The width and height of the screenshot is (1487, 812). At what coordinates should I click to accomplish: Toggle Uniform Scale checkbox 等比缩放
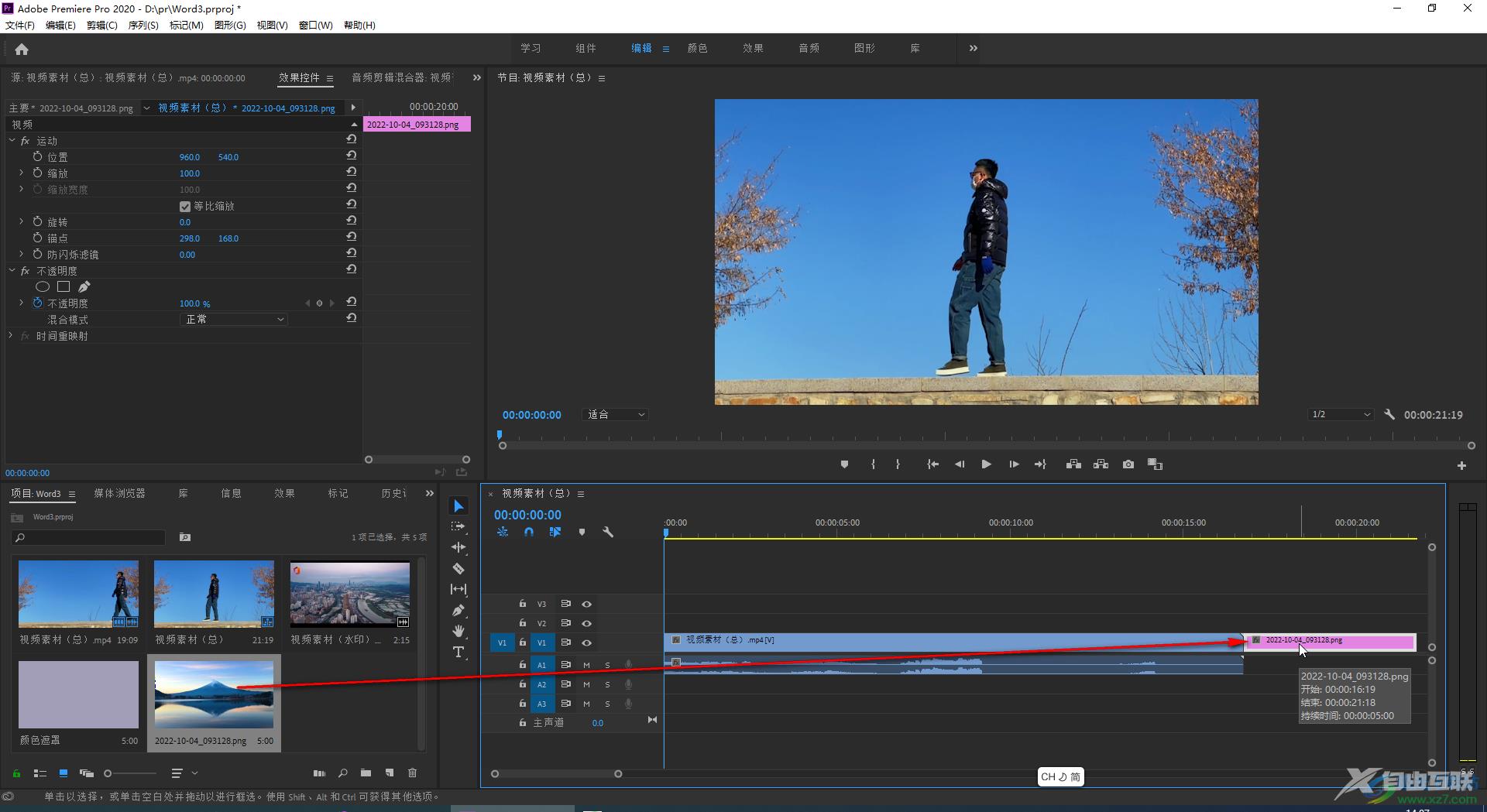tap(185, 207)
